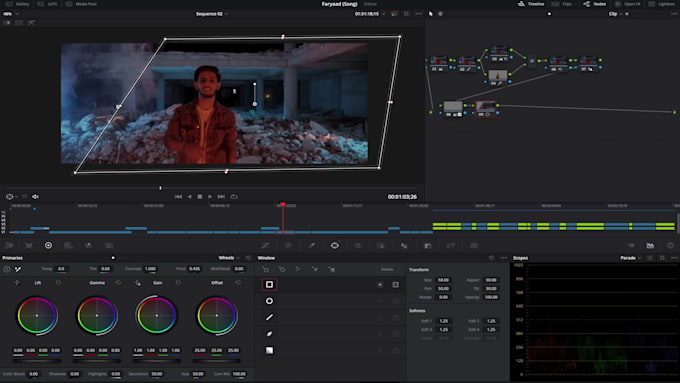Jump to the previous clip
Viewport: 680px width, 383px height.
pos(178,196)
